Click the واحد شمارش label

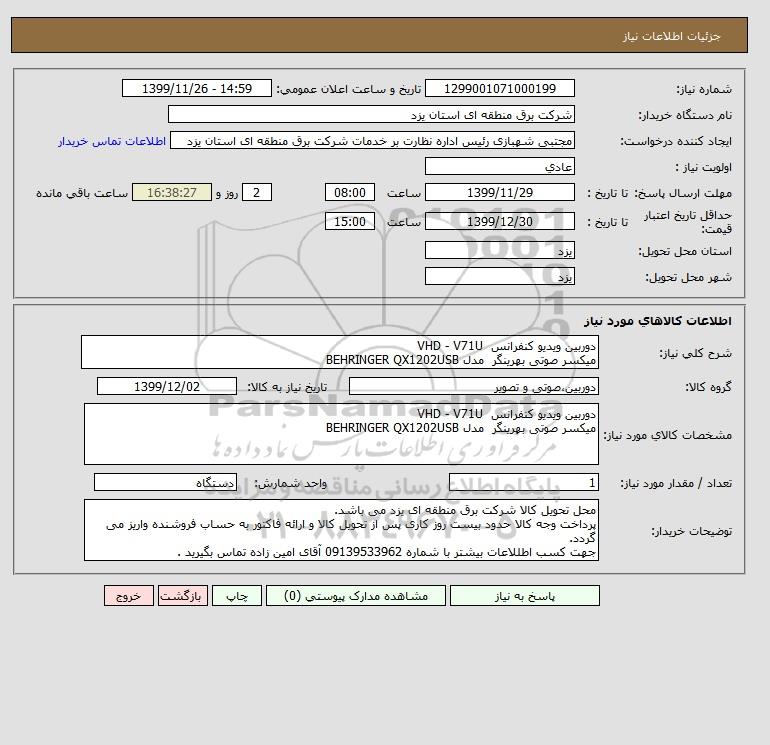(x=290, y=484)
